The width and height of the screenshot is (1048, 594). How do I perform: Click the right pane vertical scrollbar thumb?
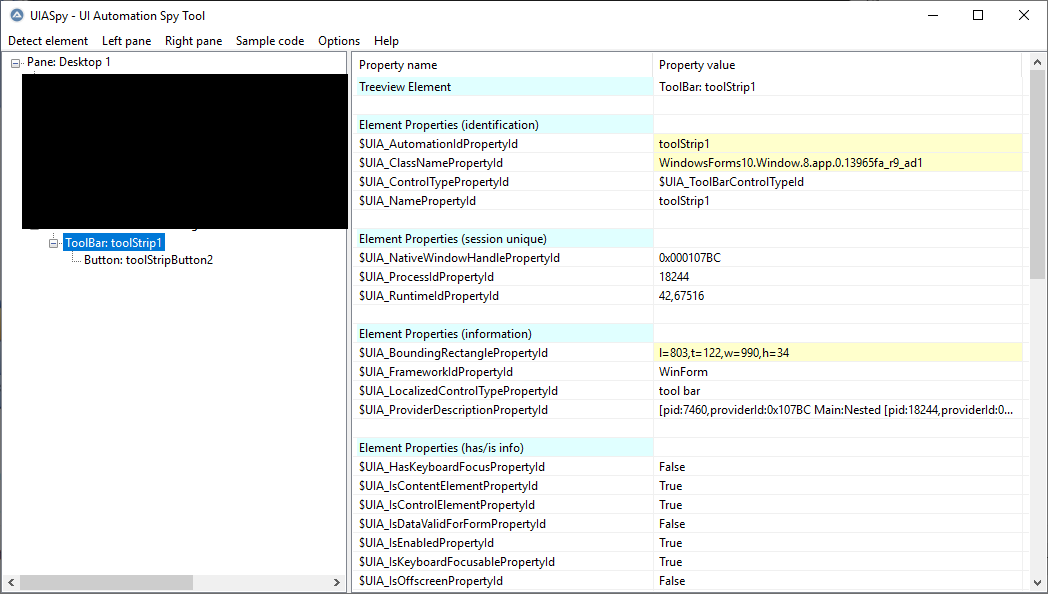1038,174
